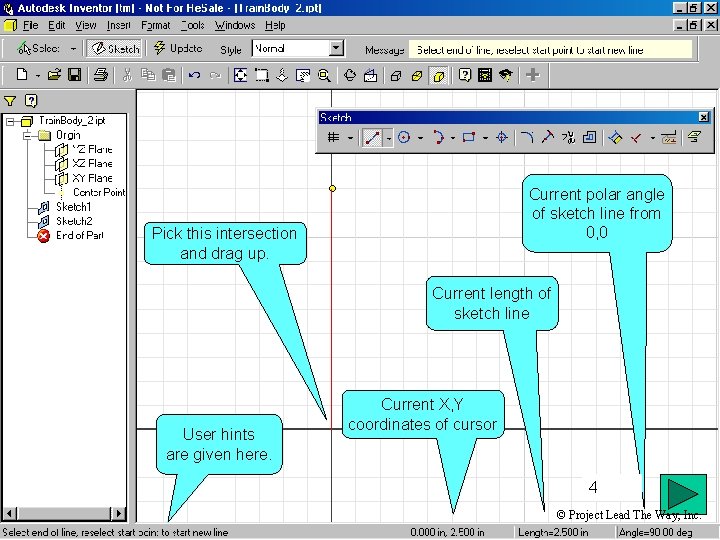Open a file with the folder icon
The height and width of the screenshot is (540, 720).
point(54,74)
